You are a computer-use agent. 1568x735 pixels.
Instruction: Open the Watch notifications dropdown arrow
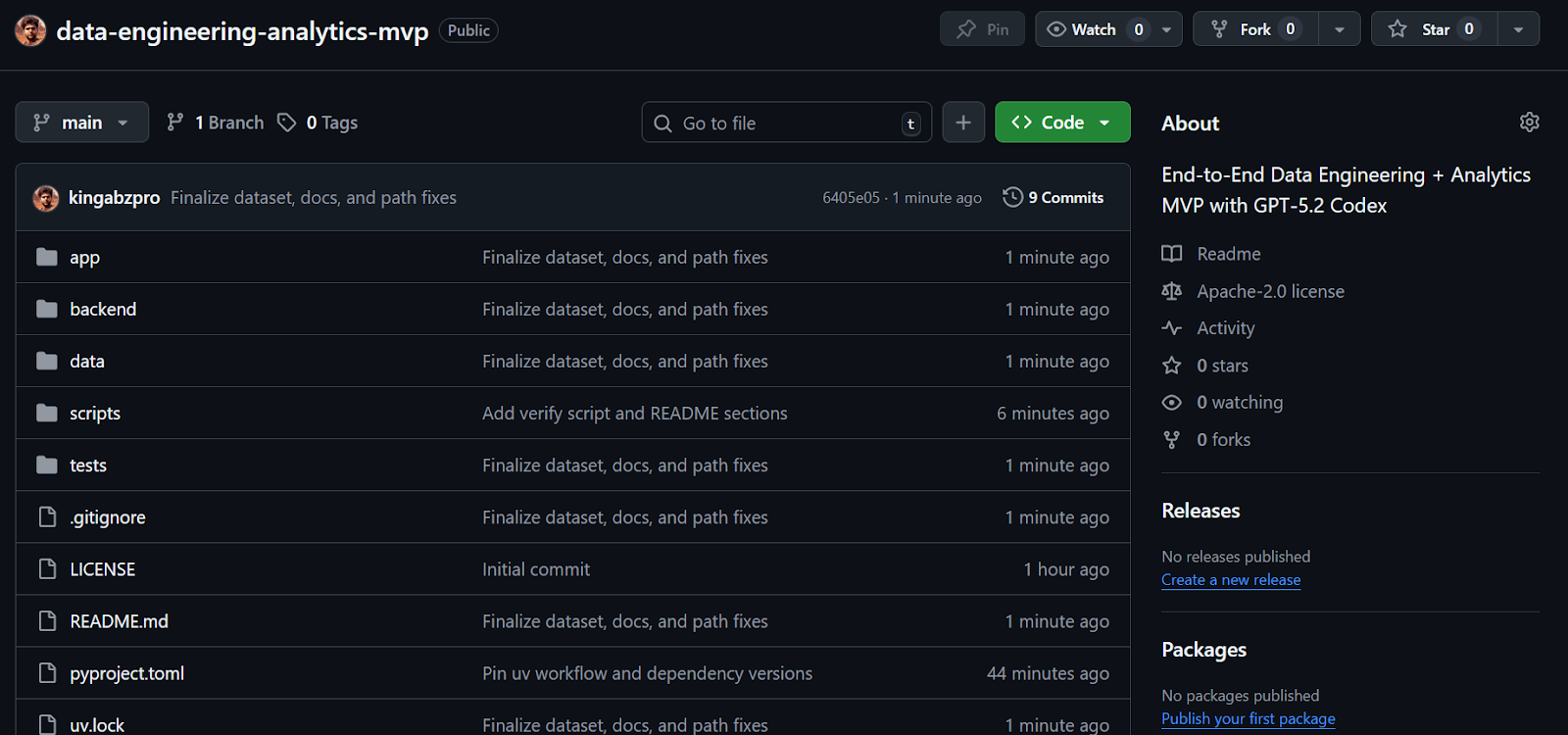(x=1166, y=29)
